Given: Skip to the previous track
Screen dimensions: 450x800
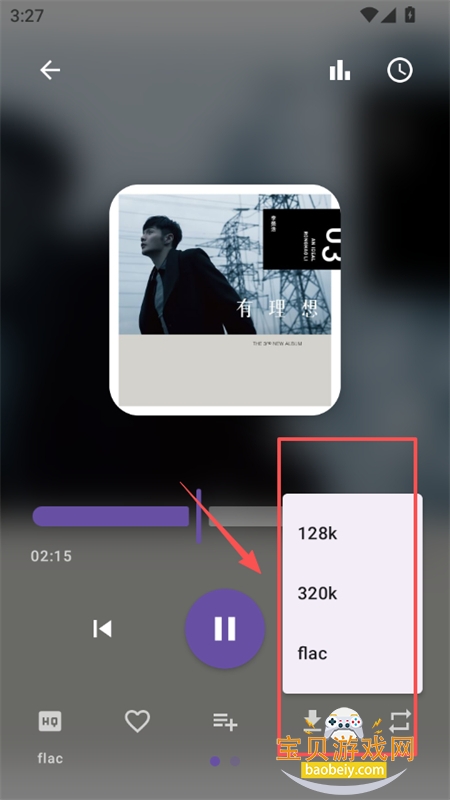Looking at the screenshot, I should (102, 629).
